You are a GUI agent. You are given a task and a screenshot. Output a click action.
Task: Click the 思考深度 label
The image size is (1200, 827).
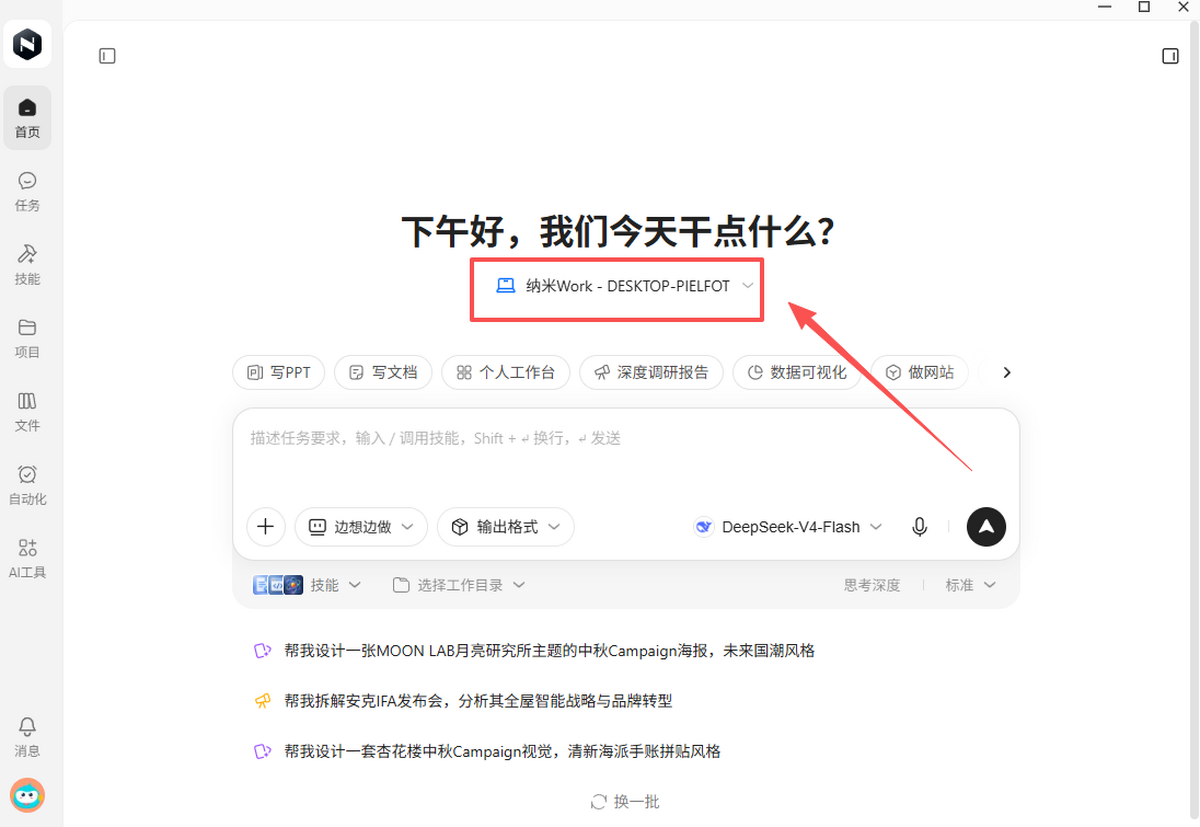tap(872, 585)
